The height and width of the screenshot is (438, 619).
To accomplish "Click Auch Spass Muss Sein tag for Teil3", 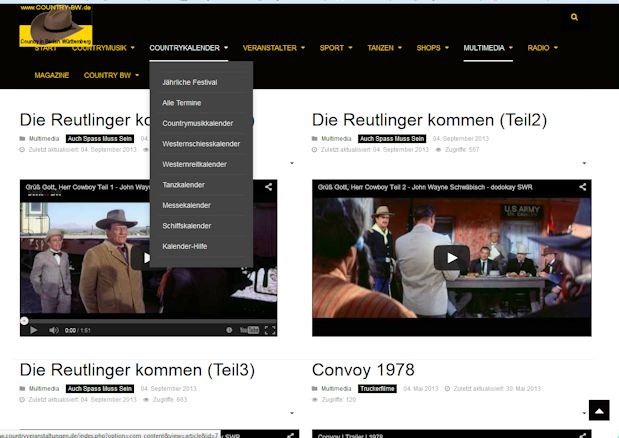I will pyautogui.click(x=100, y=389).
